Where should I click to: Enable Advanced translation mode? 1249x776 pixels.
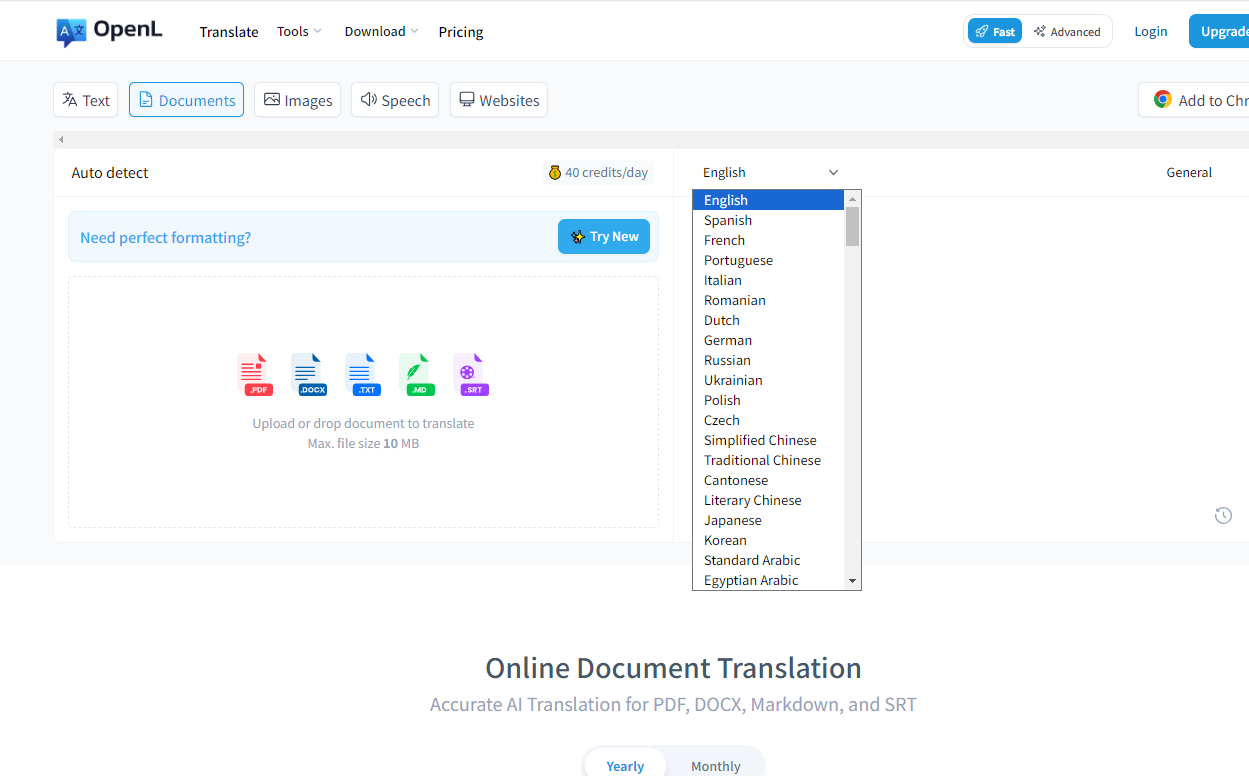[1067, 32]
